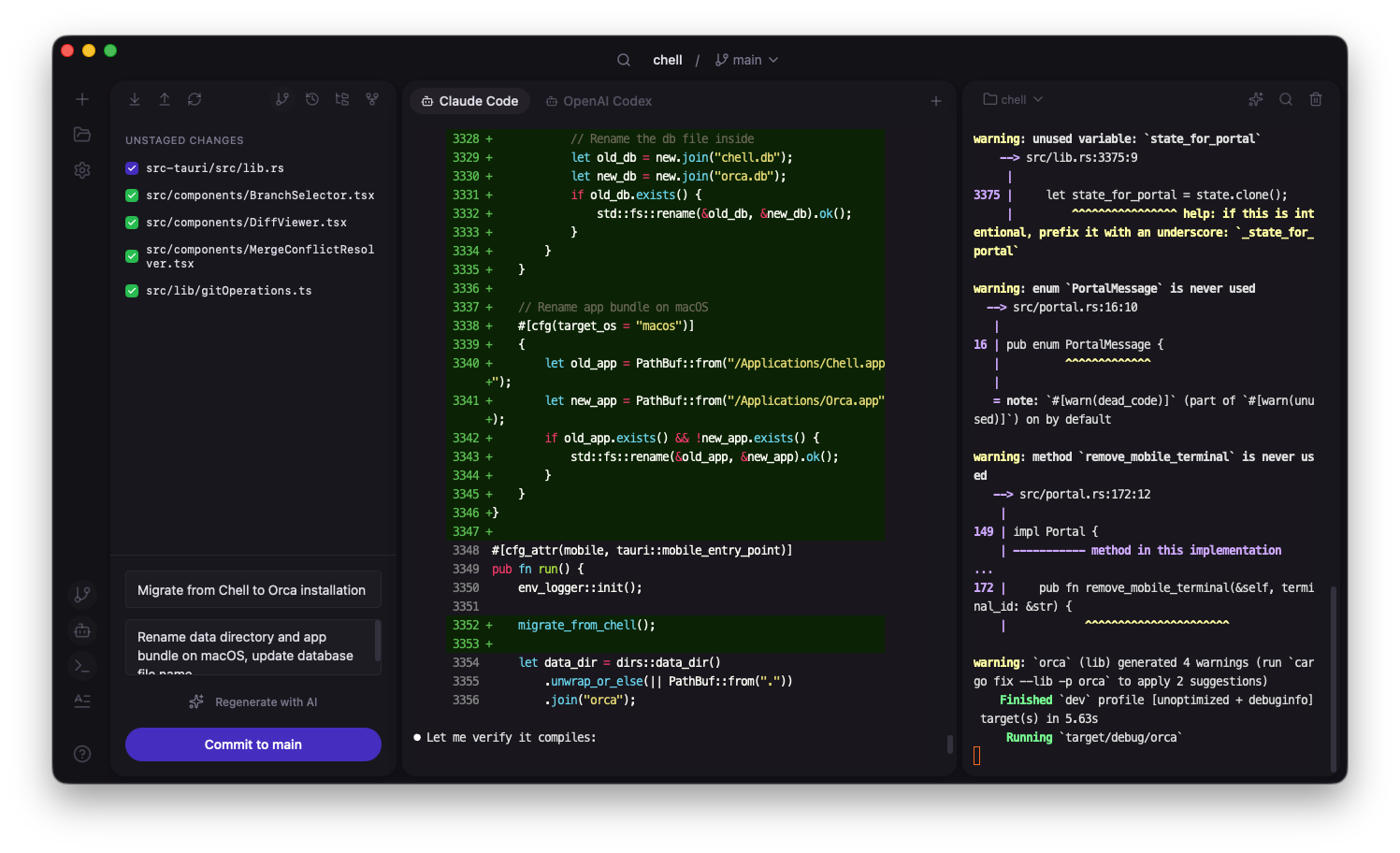This screenshot has height=853, width=1400.
Task: Click the sparkle AI icon in terminal header
Action: point(1256,99)
